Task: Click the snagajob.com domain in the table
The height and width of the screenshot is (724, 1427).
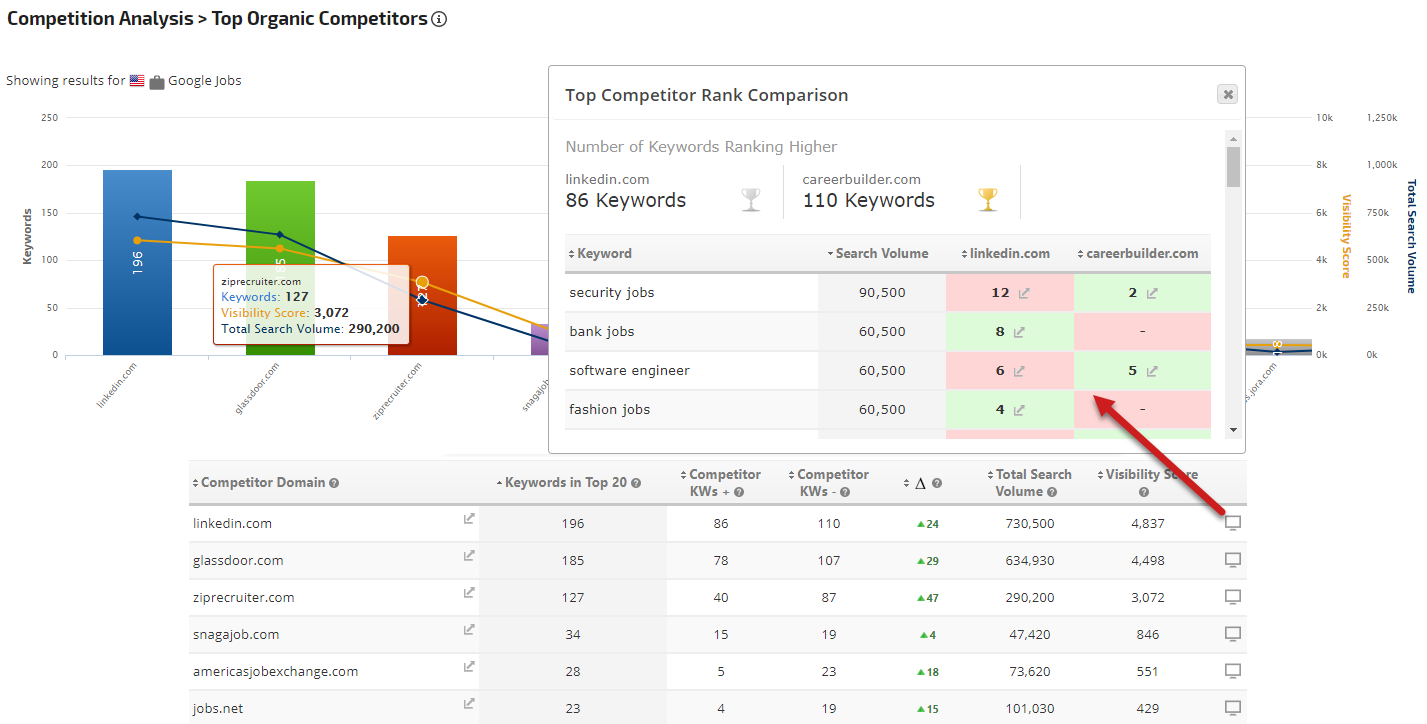Action: click(x=236, y=634)
